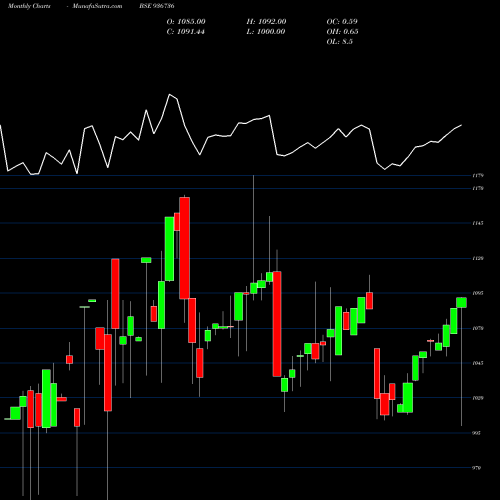500x500 pixels.
Task: Click the most recent green candle
Action: (461, 302)
